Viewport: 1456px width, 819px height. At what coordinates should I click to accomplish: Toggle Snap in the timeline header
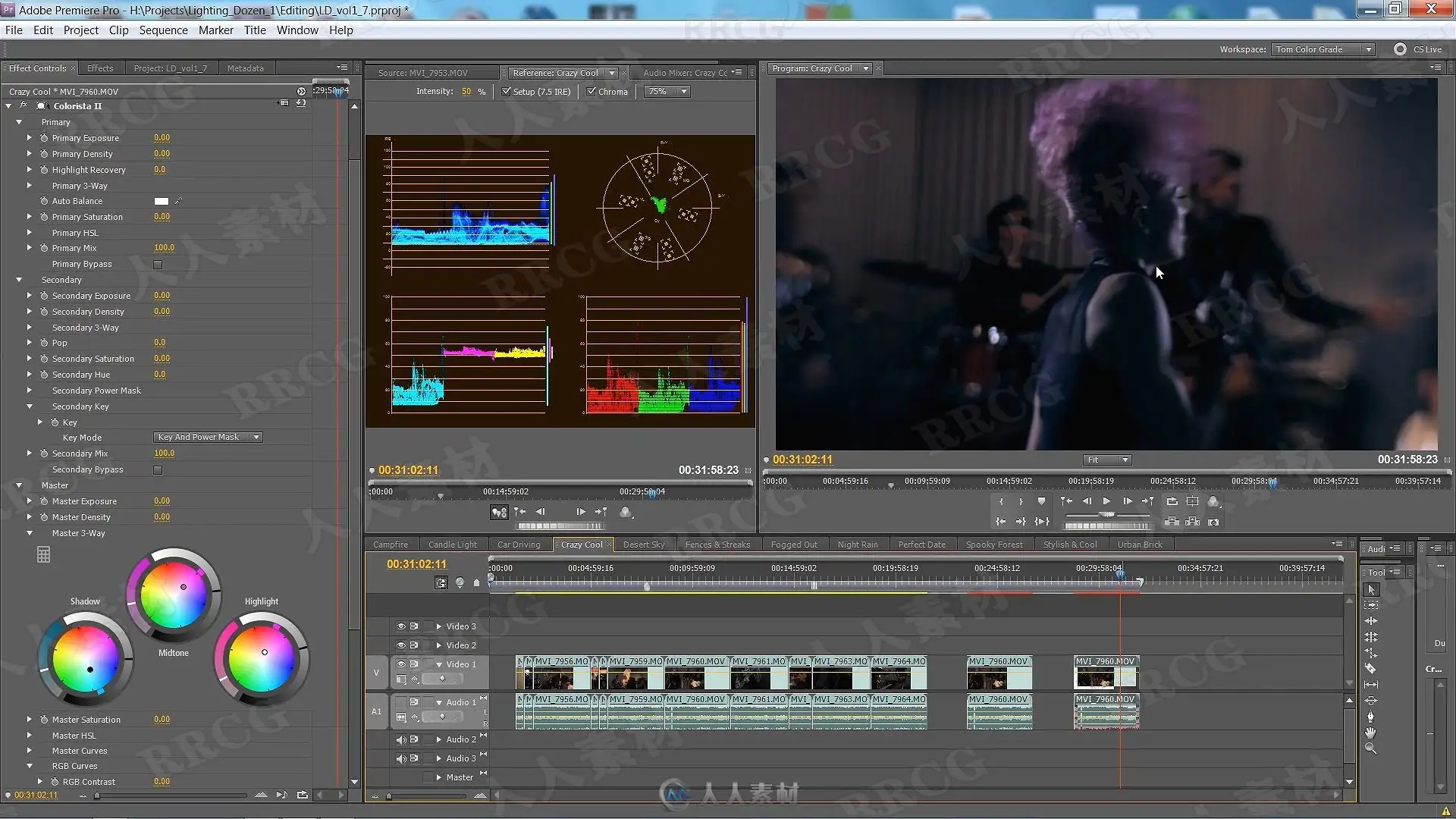click(441, 582)
